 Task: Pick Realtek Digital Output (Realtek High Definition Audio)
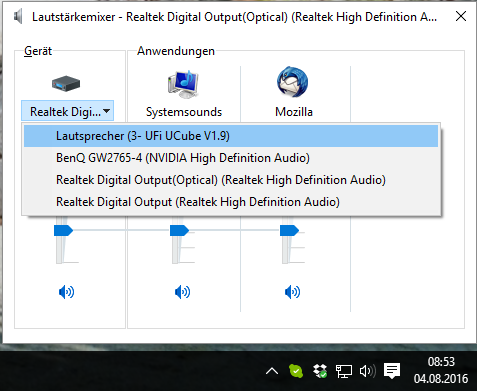pos(231,202)
